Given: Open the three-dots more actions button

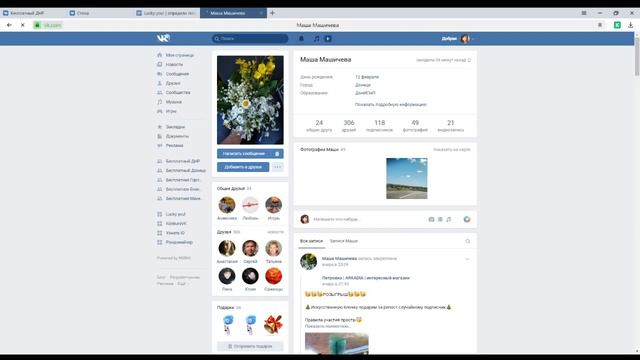Looking at the screenshot, I should 278,167.
